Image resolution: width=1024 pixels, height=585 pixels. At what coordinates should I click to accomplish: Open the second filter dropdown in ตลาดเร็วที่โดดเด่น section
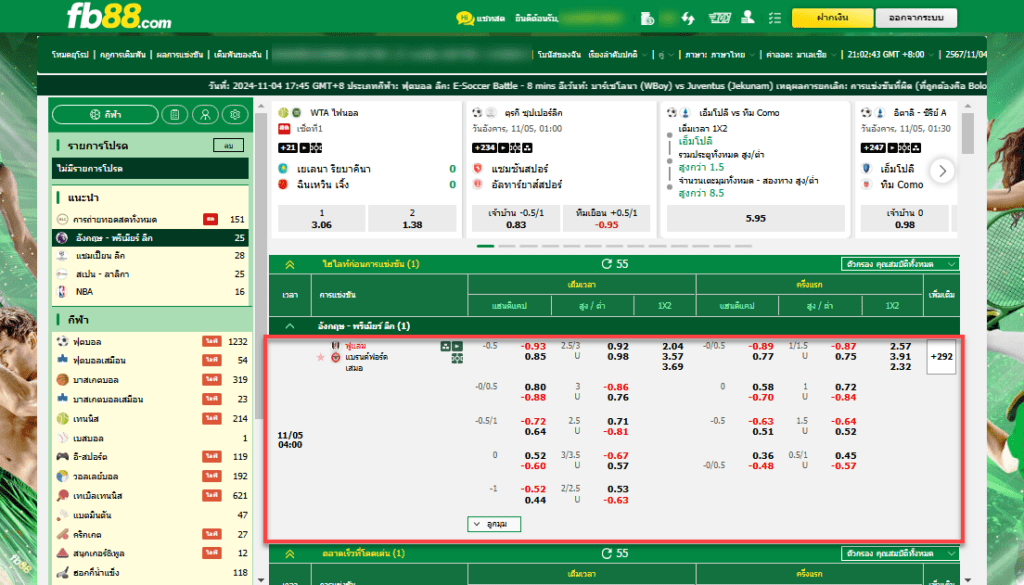900,553
